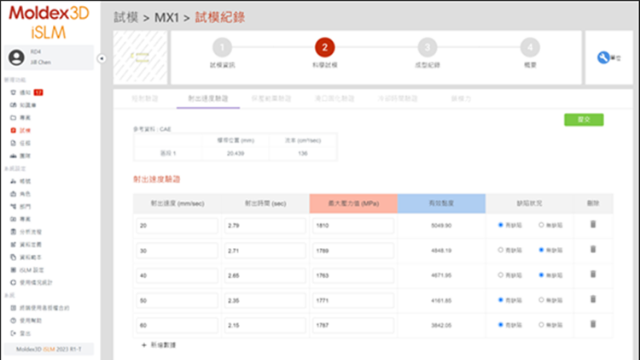This screenshot has height=360, width=640.
Task: Select 無缺陷 radio in the speed 20 row
Action: point(541,225)
